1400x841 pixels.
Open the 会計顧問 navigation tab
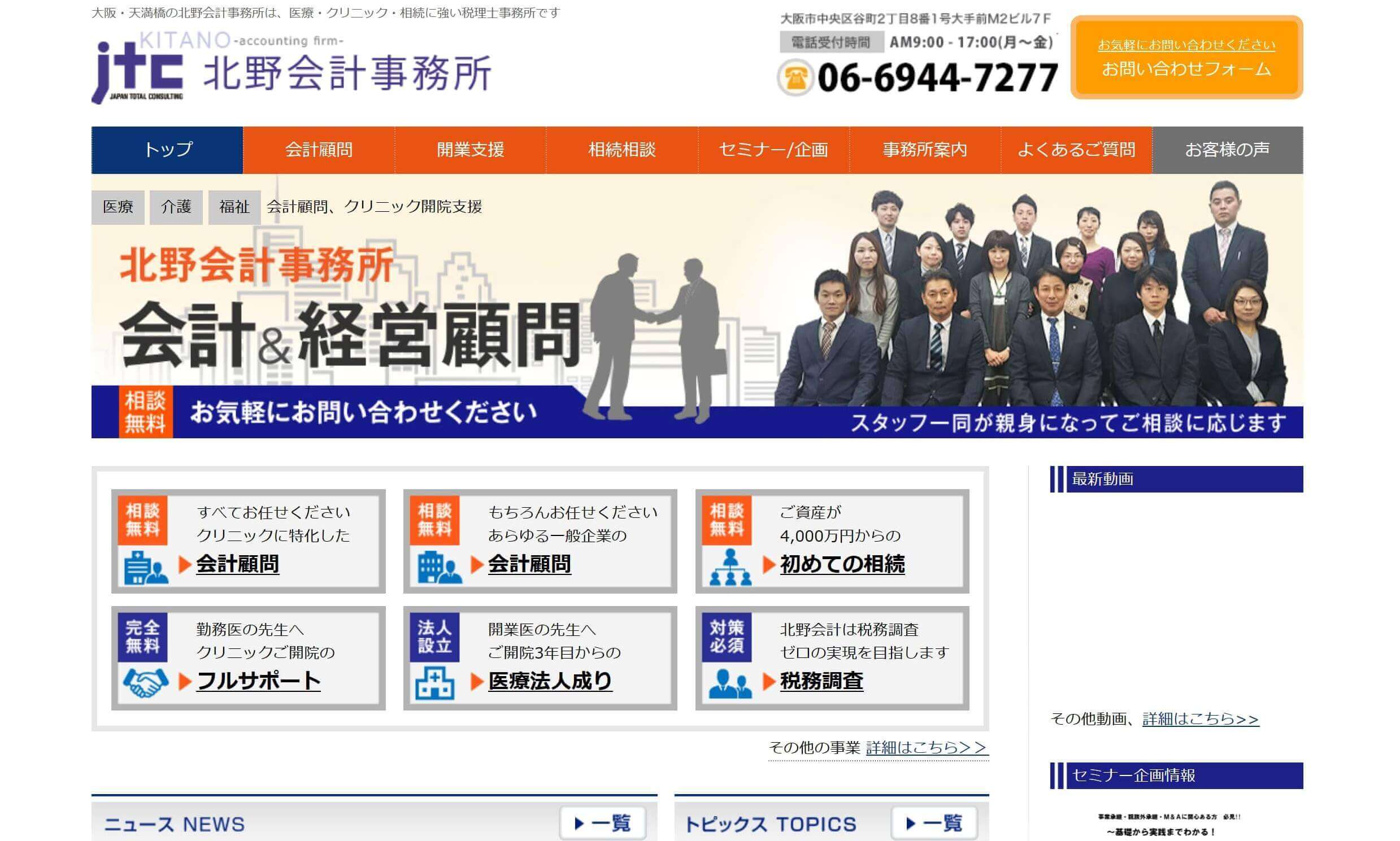(319, 150)
